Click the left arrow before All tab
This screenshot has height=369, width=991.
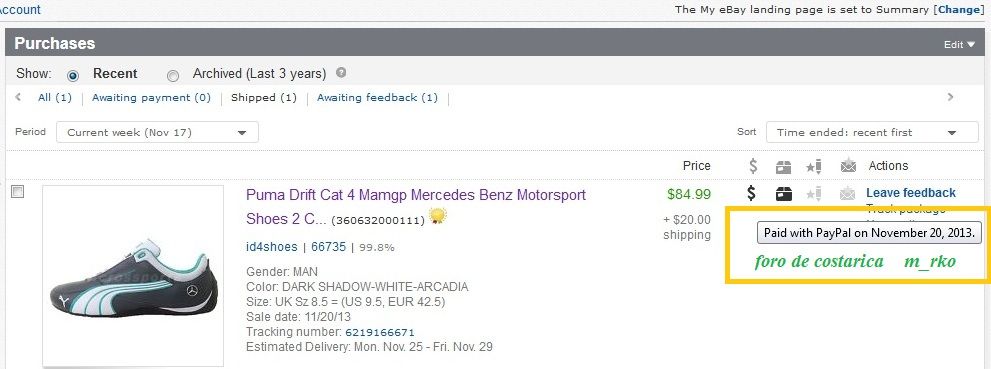[x=18, y=97]
